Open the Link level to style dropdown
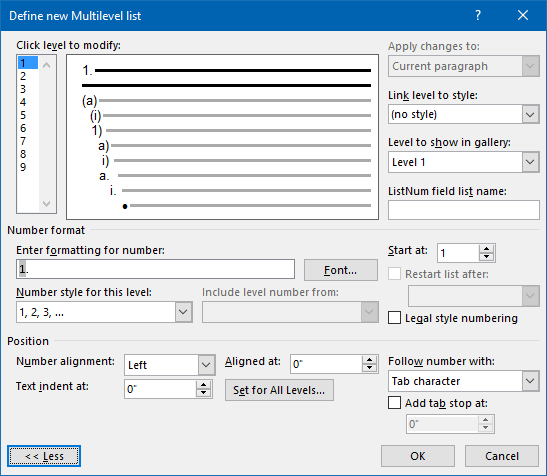Screen dimensions: 547x476 [x=530, y=114]
